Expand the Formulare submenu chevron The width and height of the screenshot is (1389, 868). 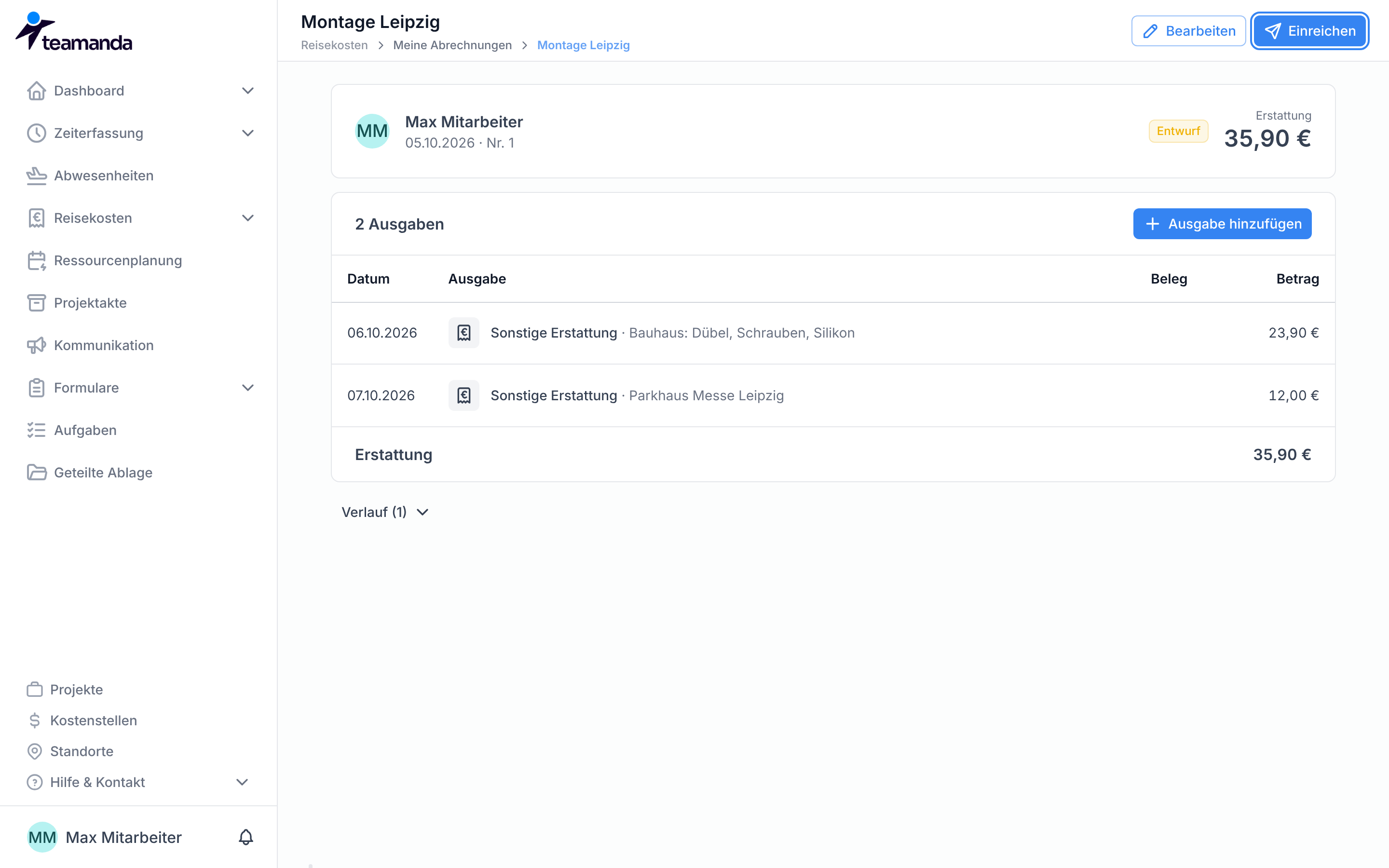[x=247, y=388]
